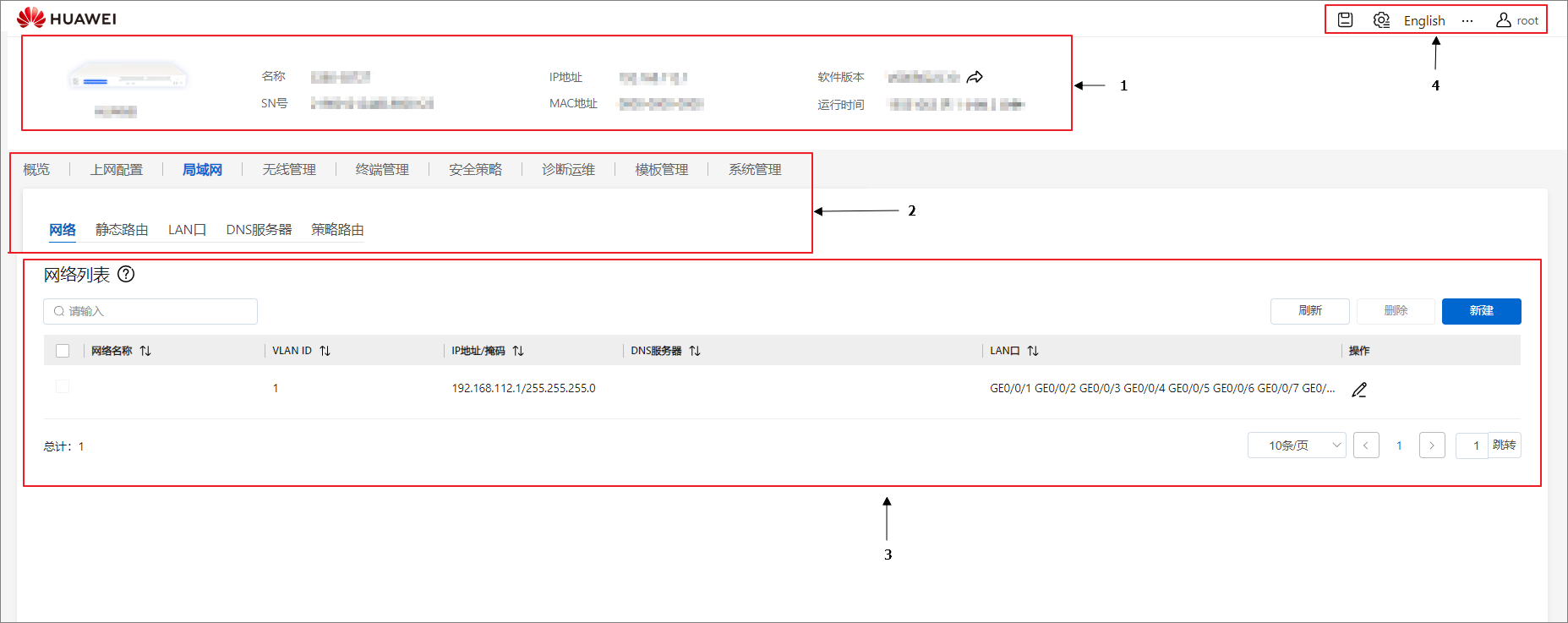Click IP cell 192.168.112.1/255.255.255.0
The image size is (1568, 623).
523,388
